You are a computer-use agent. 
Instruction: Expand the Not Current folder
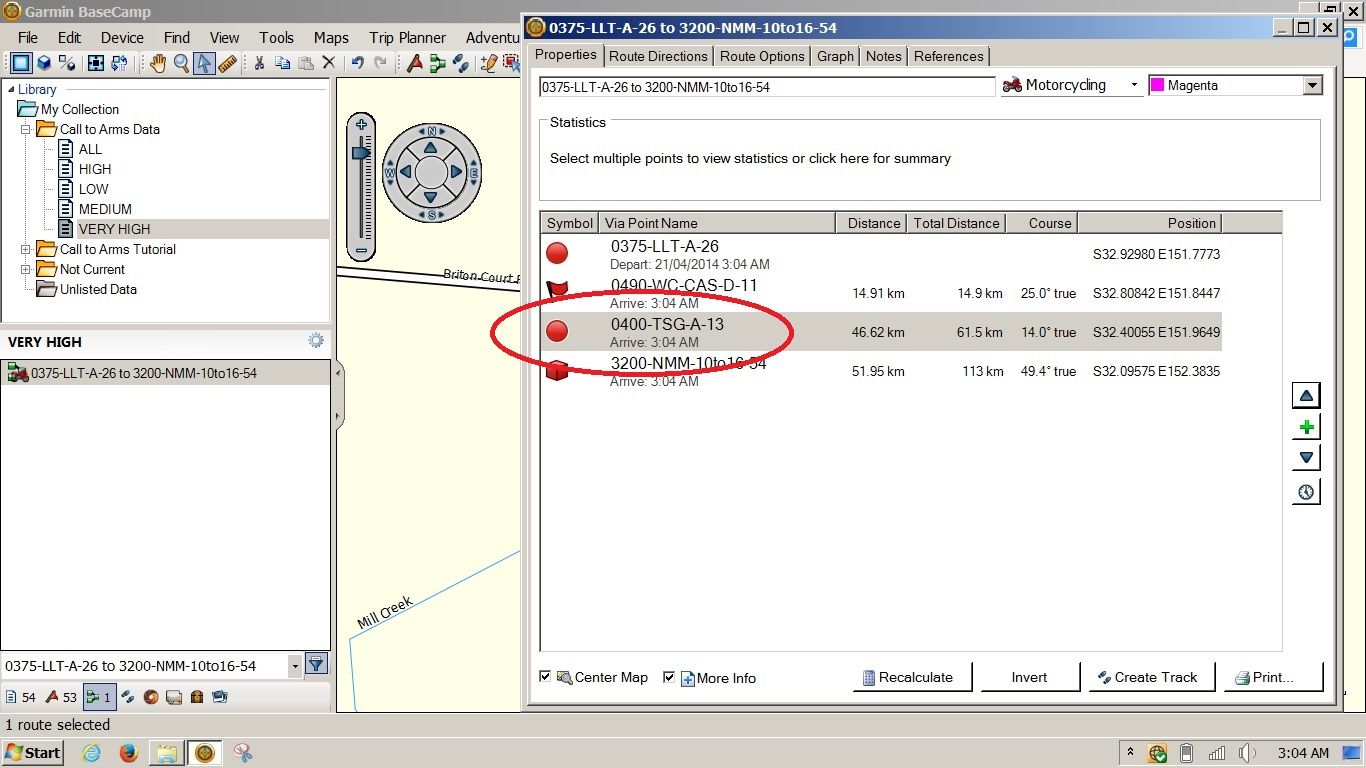[26, 269]
